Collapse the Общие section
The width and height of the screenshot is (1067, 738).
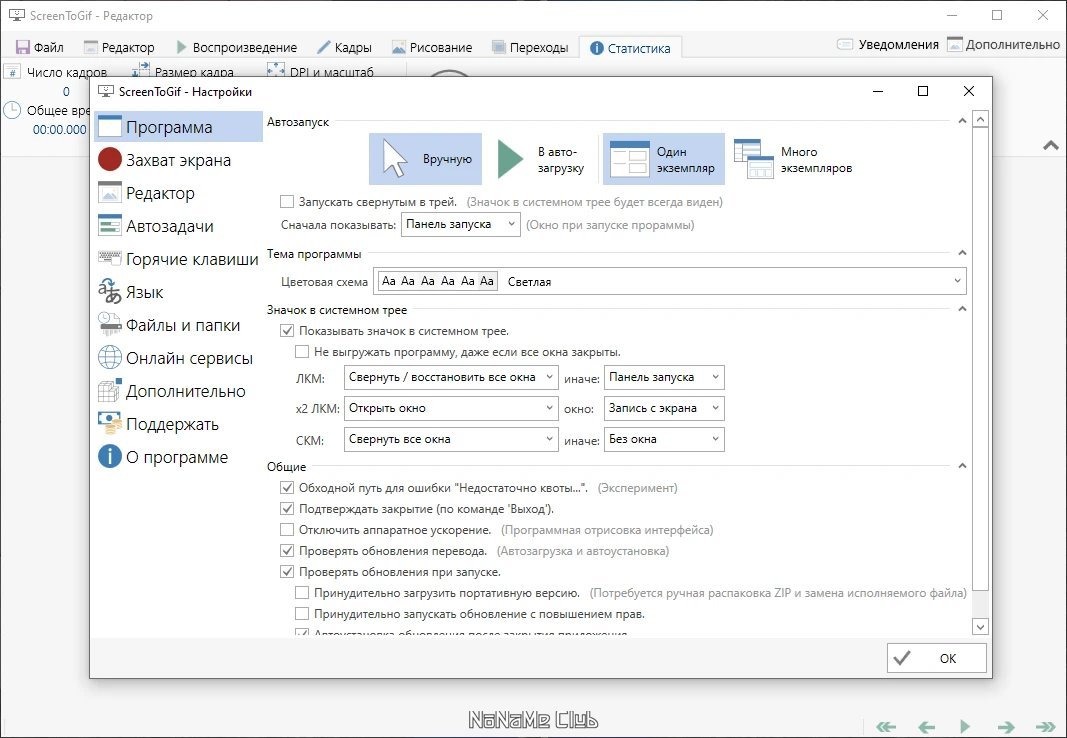(962, 466)
